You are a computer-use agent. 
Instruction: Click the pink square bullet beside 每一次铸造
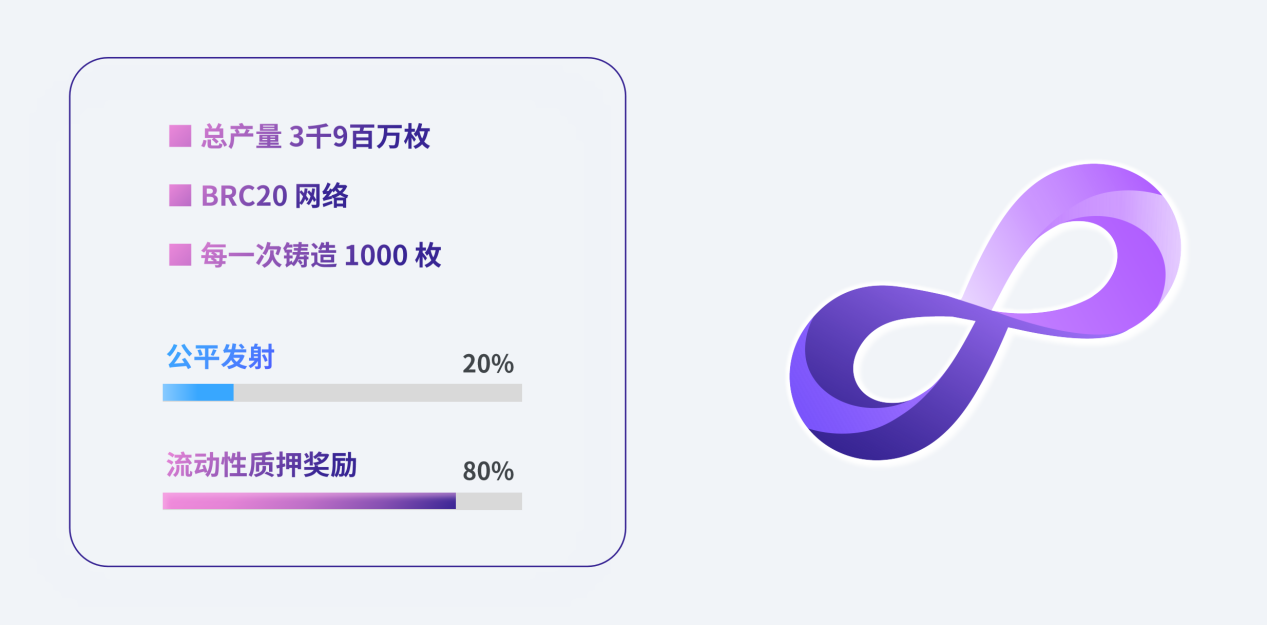pos(179,255)
